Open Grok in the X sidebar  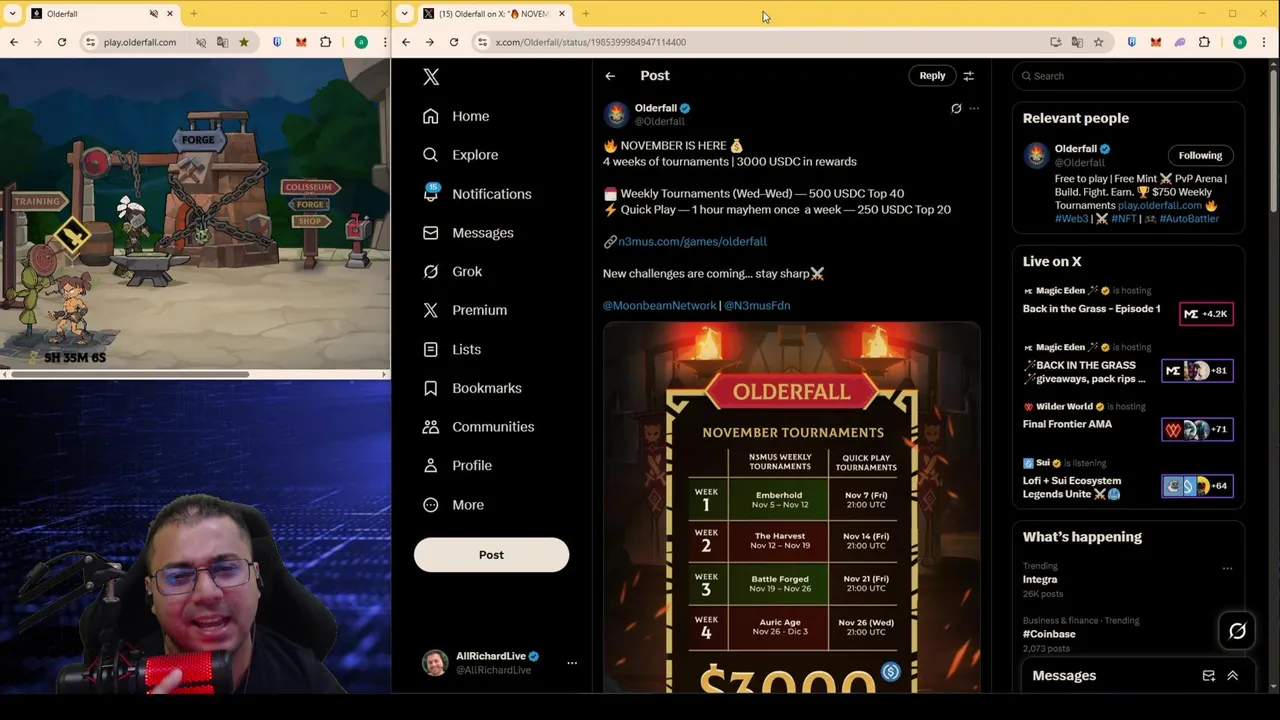(452, 272)
